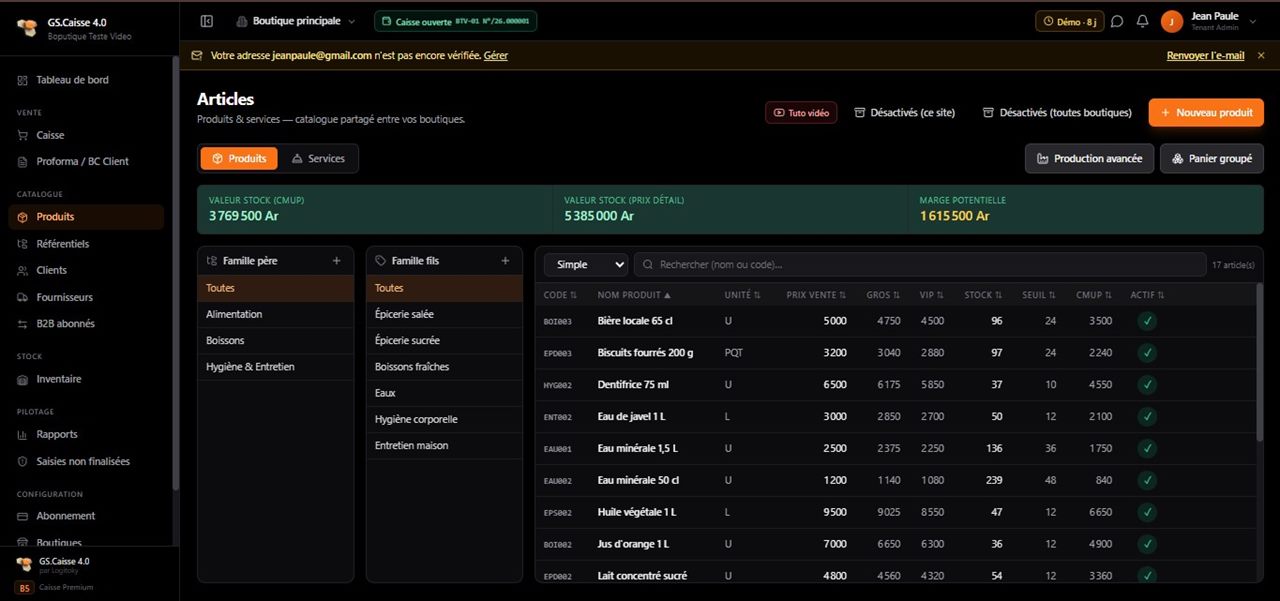Dismiss the email verification banner
Viewport: 1280px width, 601px height.
tap(1261, 56)
